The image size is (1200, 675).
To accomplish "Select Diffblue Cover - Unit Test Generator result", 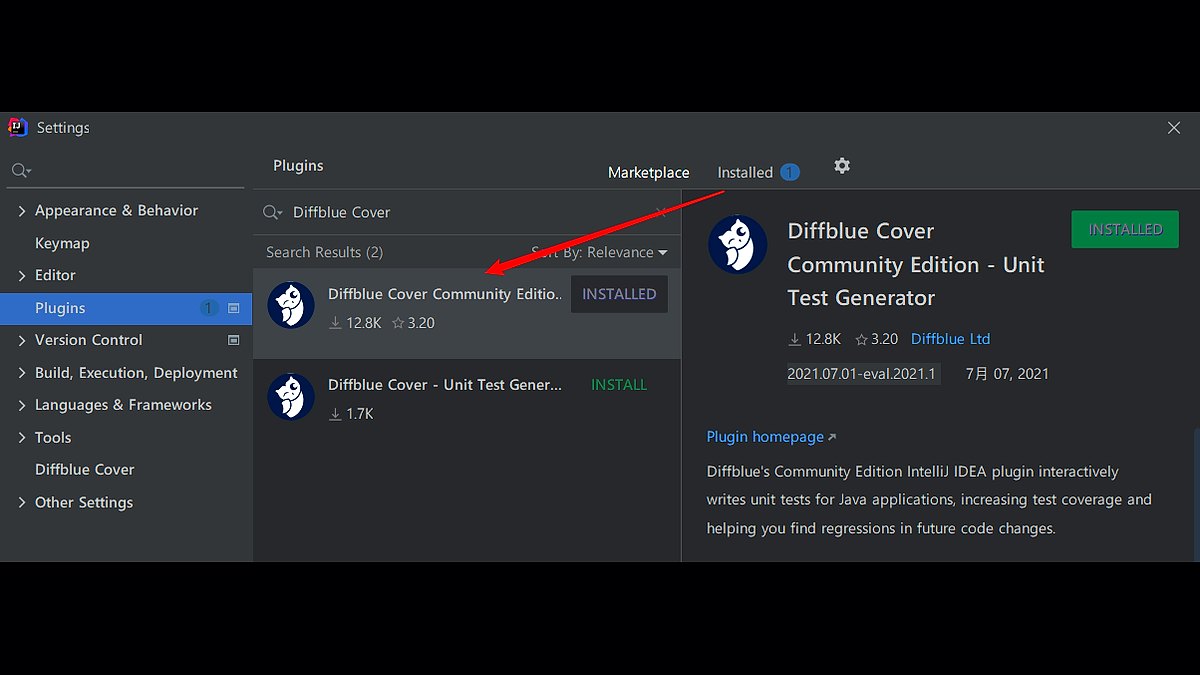I will [467, 404].
